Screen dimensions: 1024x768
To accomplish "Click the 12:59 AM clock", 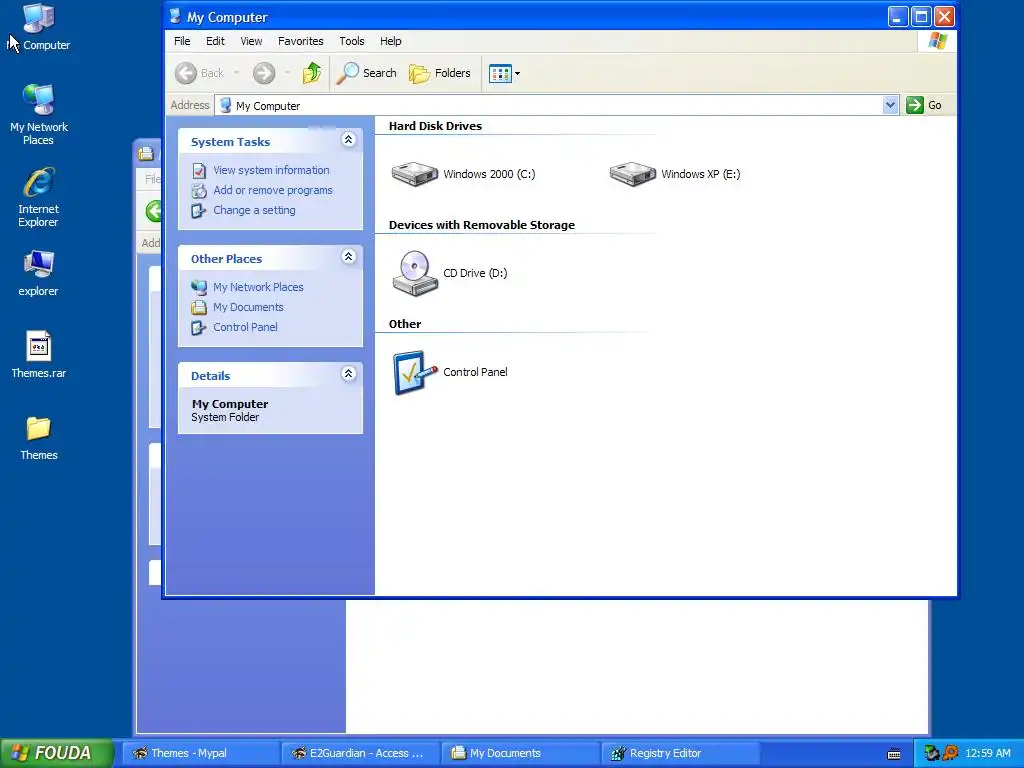I will 987,753.
